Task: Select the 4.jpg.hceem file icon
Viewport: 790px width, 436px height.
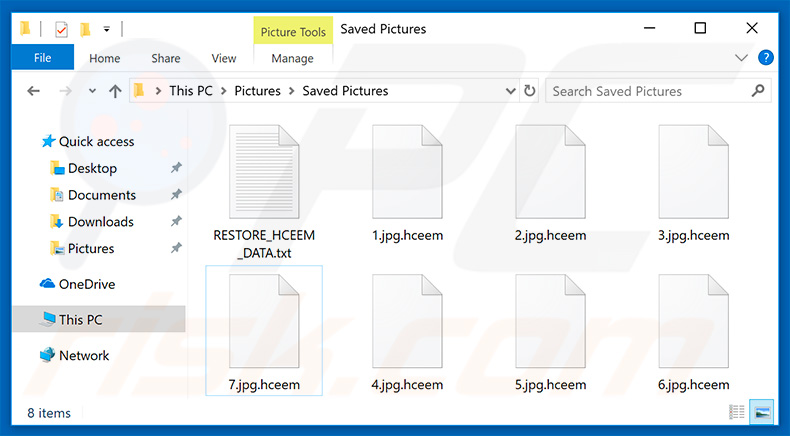Action: [407, 321]
